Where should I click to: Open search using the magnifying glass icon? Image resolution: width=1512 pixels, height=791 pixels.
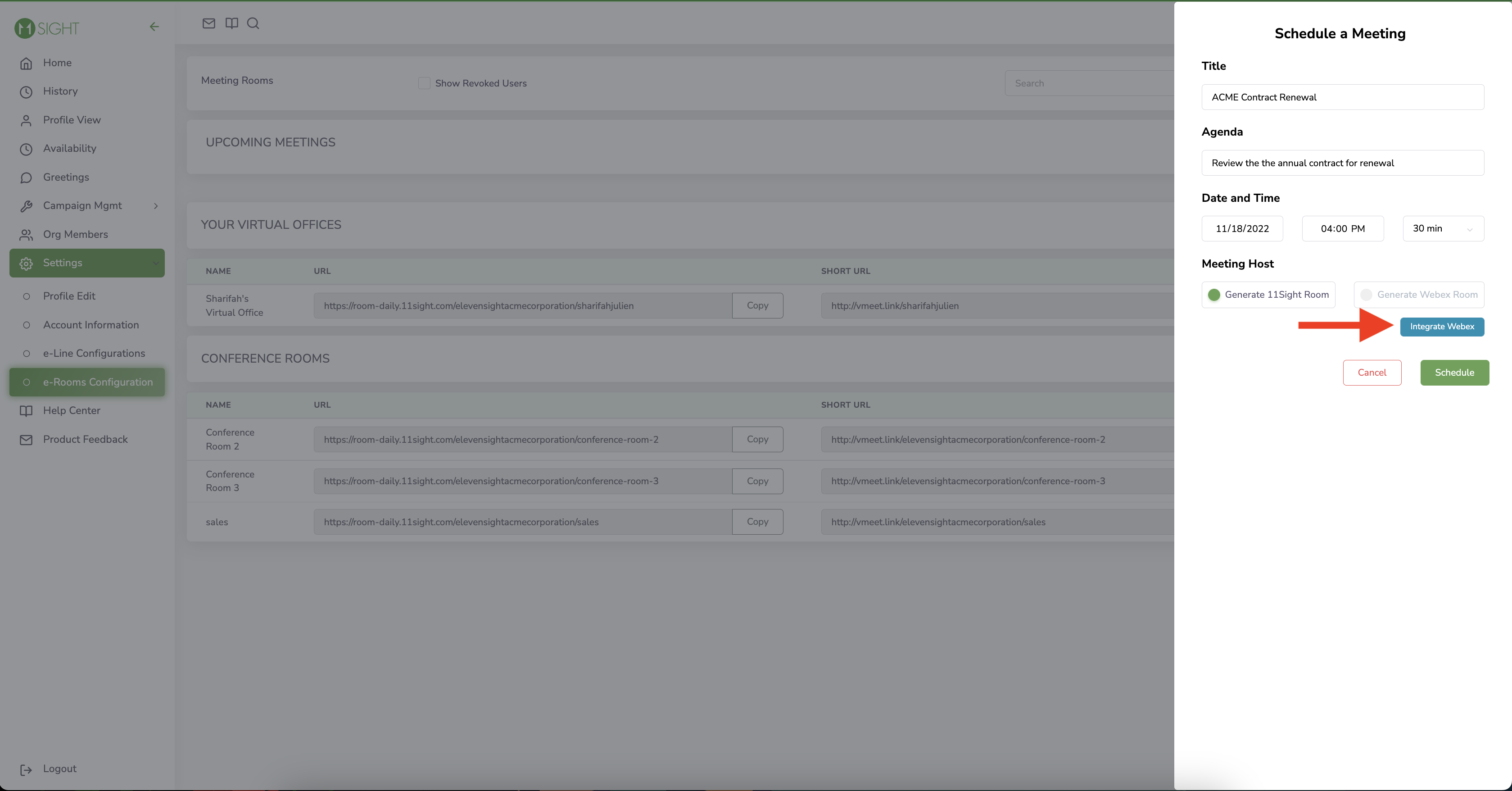click(x=254, y=23)
